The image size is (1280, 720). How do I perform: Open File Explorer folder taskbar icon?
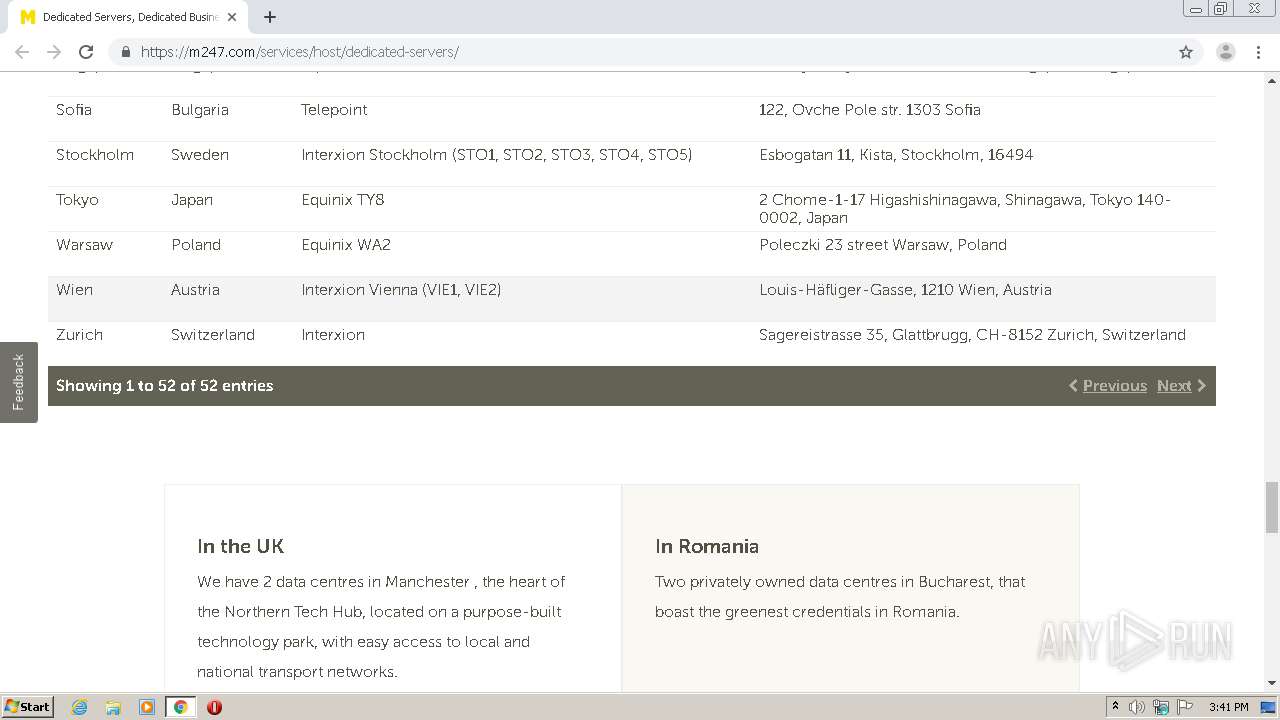(x=113, y=707)
